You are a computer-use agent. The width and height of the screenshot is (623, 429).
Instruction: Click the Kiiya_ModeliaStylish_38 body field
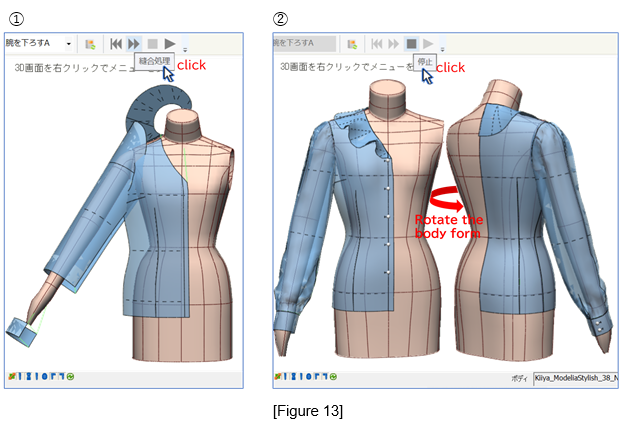[575, 378]
